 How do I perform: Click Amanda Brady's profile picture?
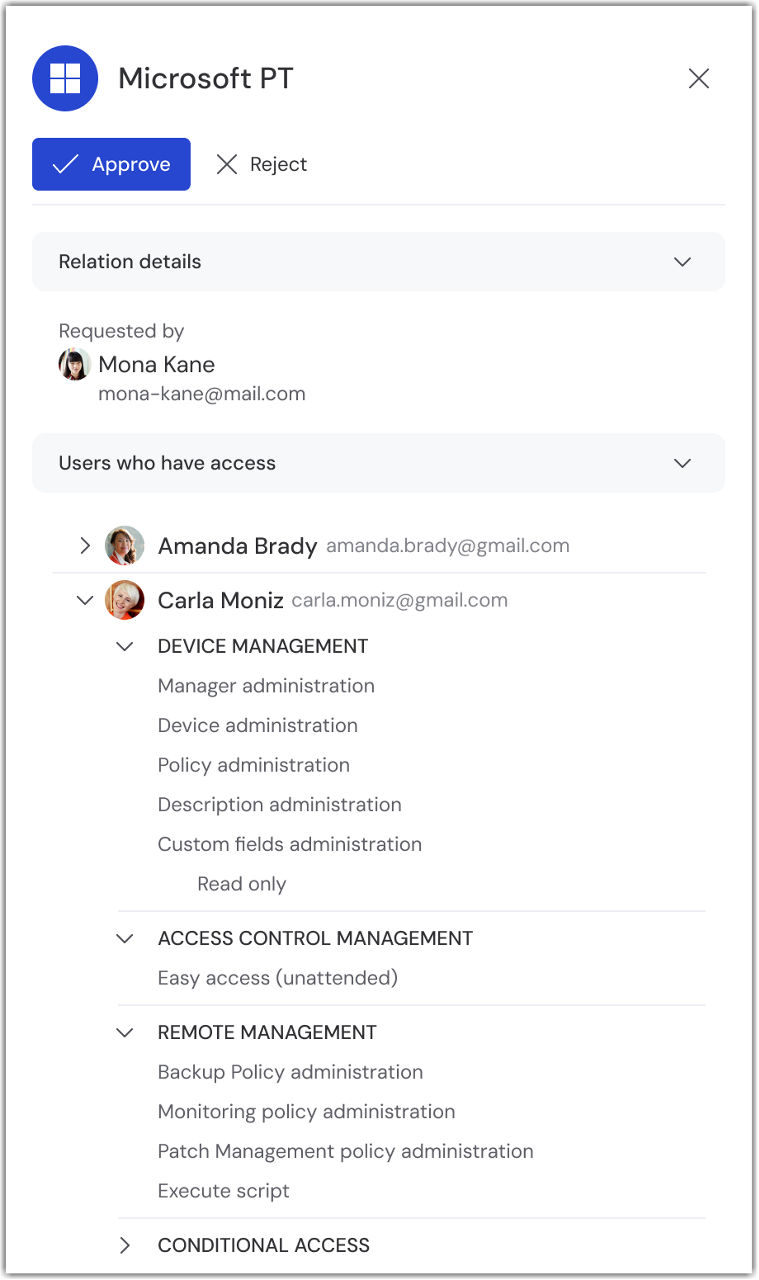click(x=125, y=546)
